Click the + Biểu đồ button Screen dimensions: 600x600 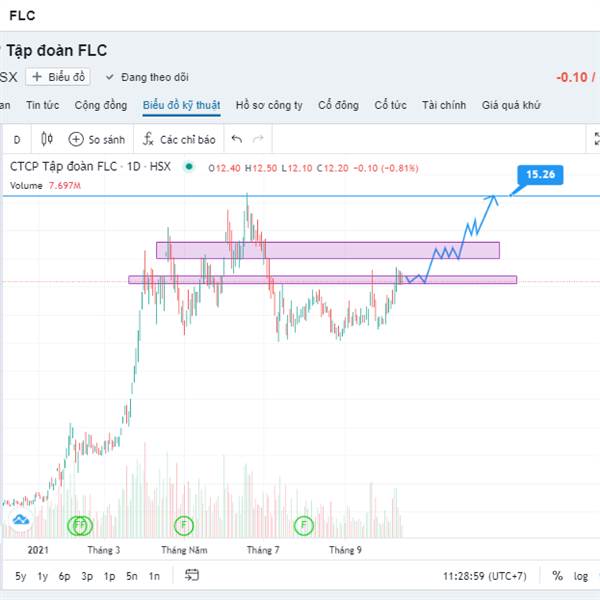pyautogui.click(x=58, y=77)
